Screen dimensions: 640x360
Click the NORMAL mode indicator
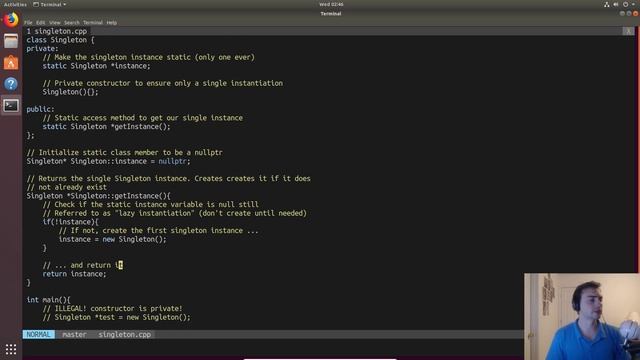(38, 334)
